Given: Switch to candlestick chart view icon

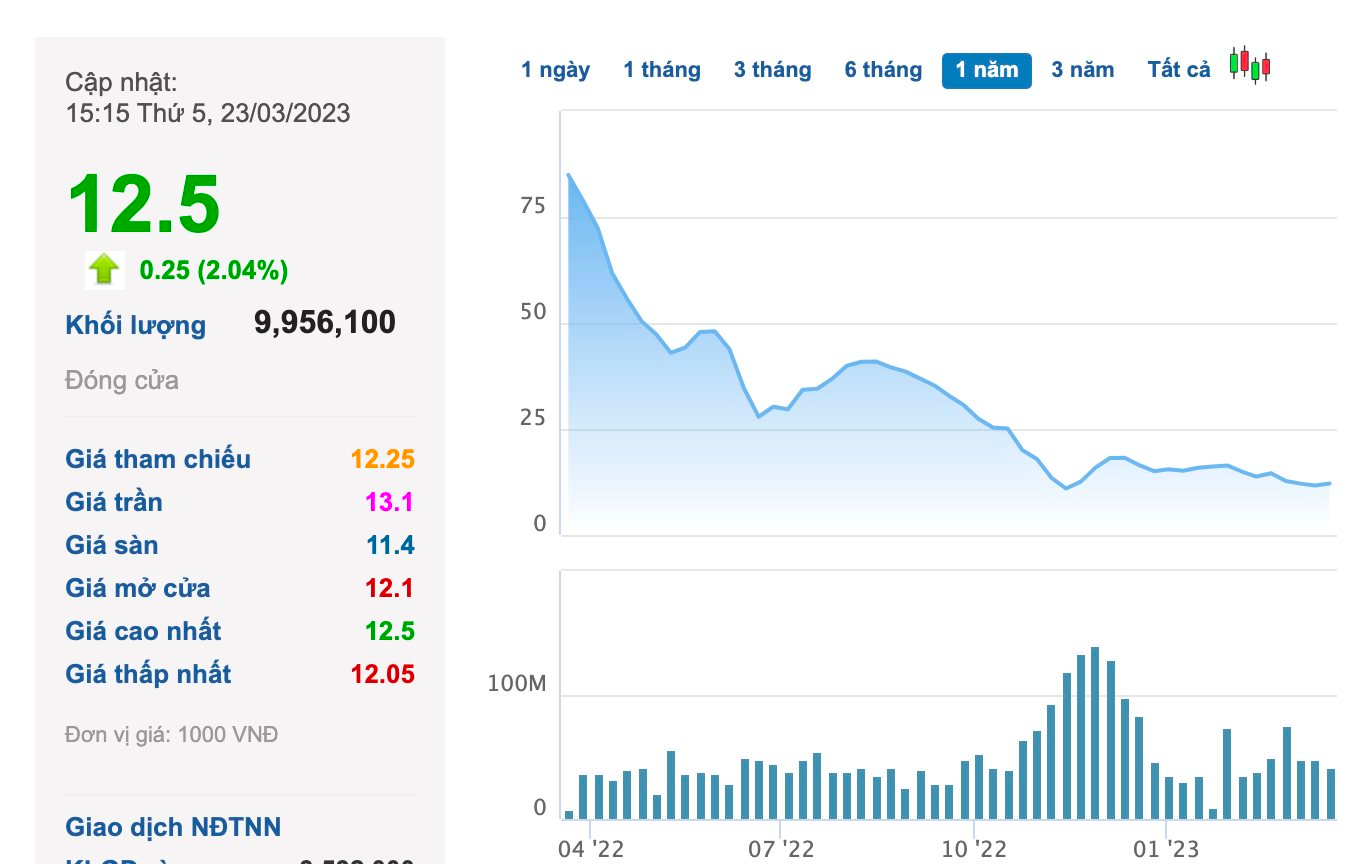Looking at the screenshot, I should tap(1250, 66).
